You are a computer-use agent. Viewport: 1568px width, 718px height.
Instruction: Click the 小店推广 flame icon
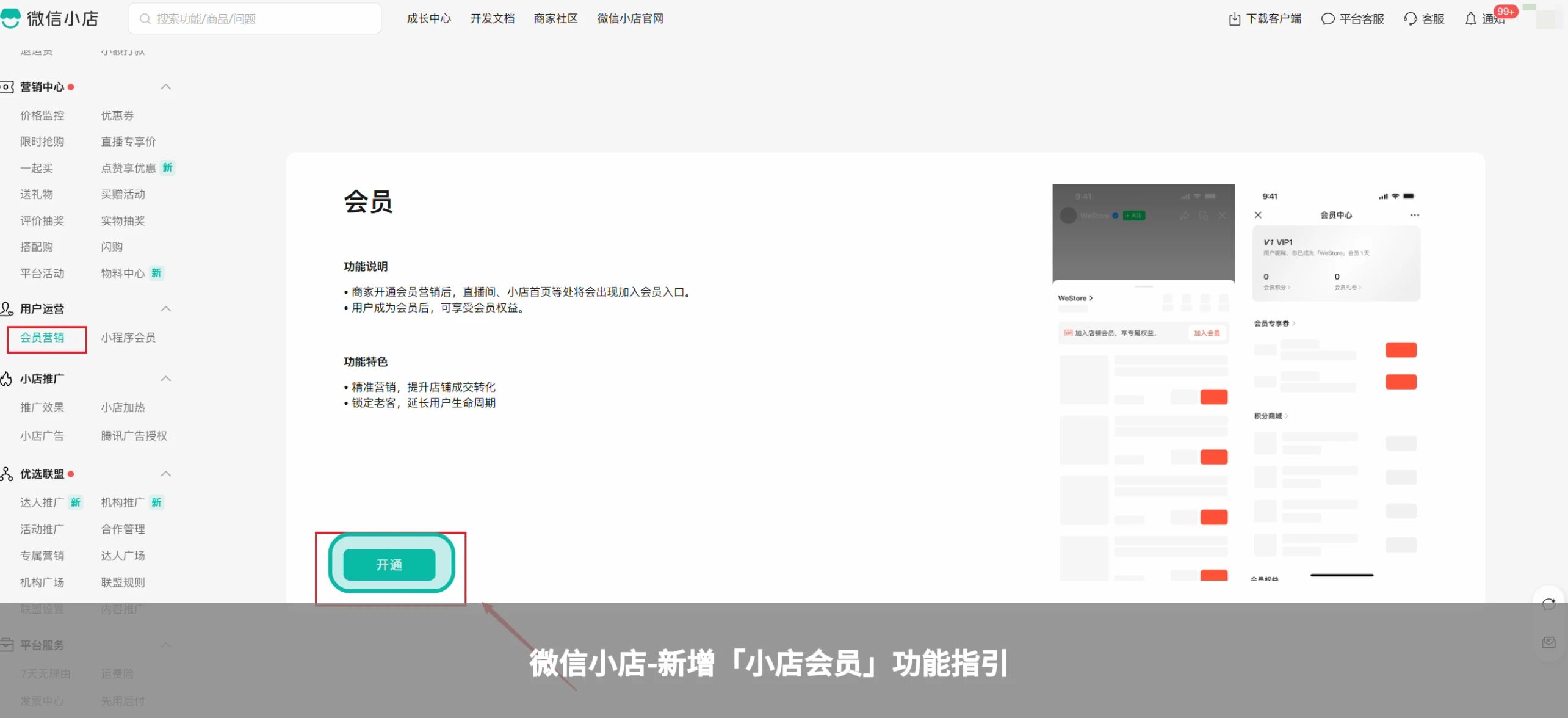tap(7, 379)
